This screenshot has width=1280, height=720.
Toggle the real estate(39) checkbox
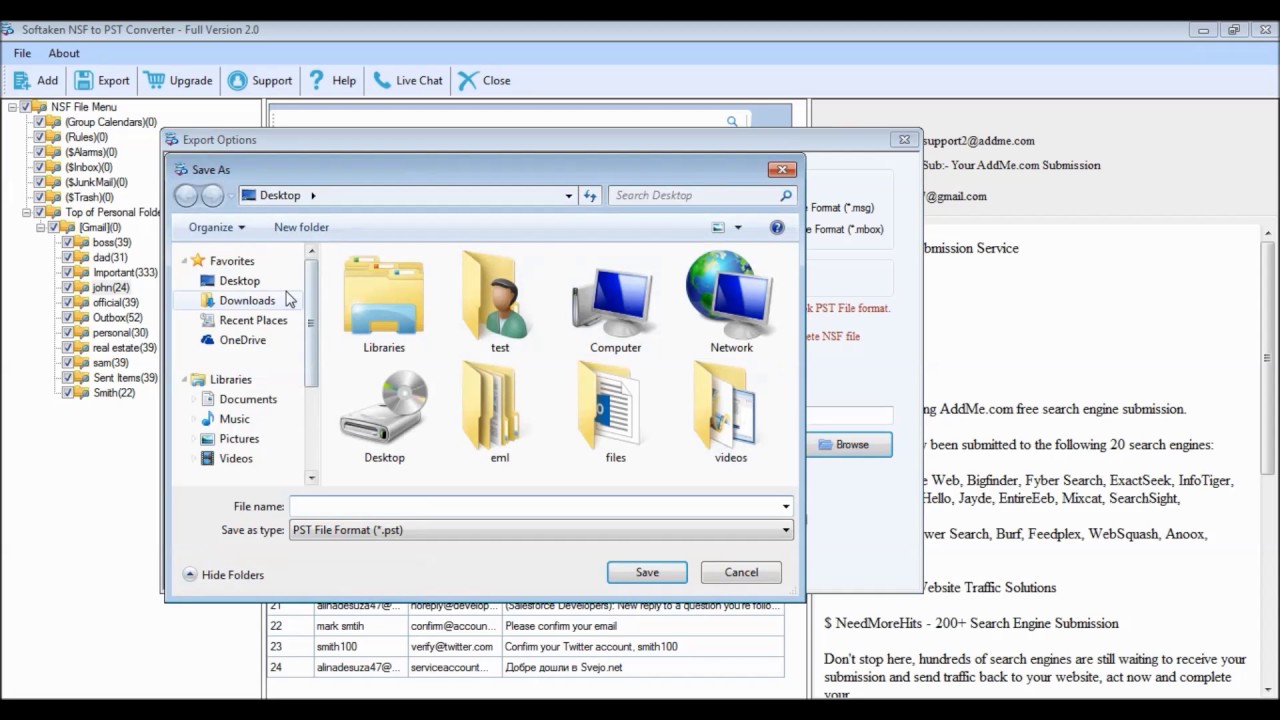(x=68, y=347)
